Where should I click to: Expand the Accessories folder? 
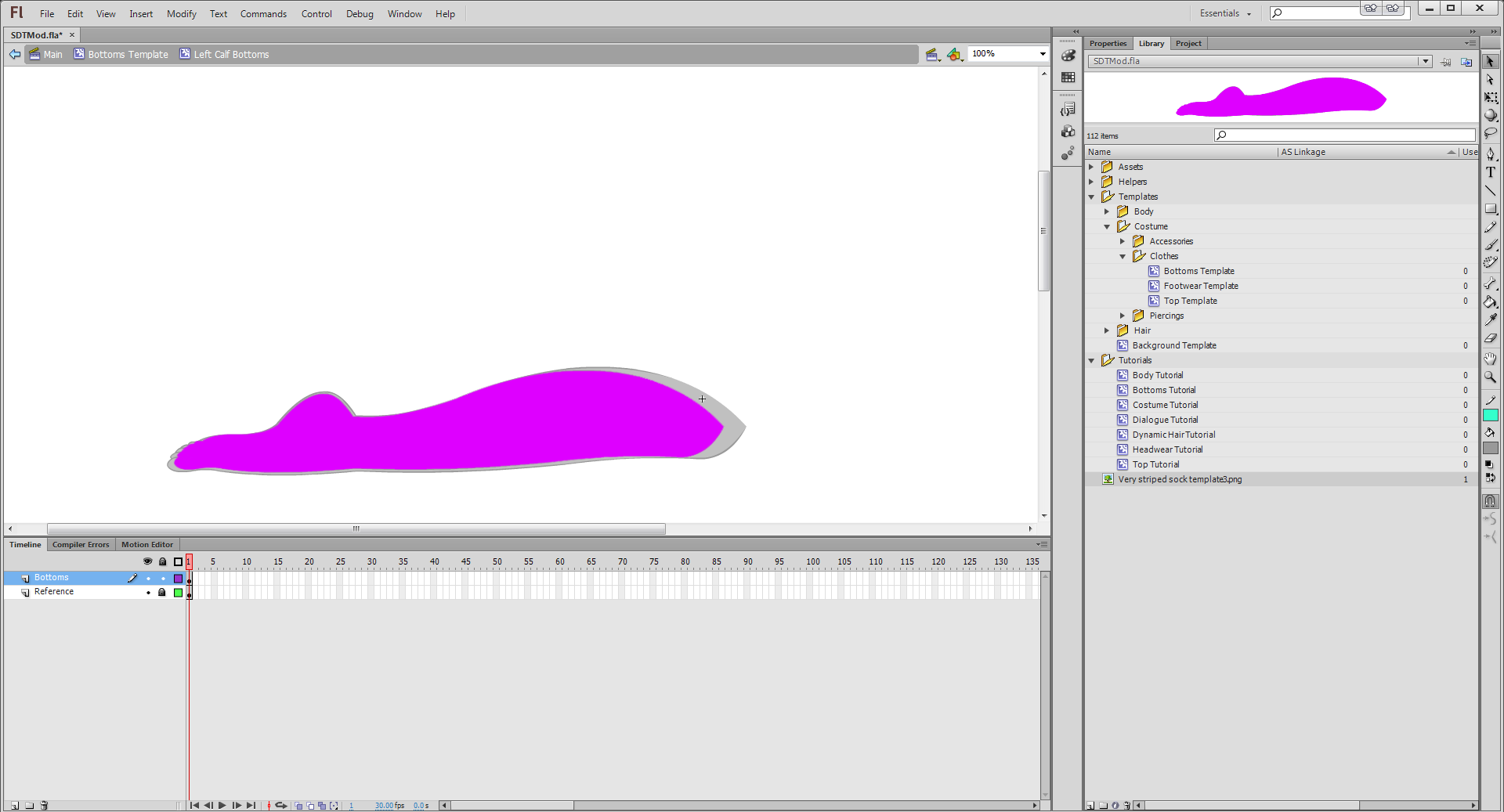[1123, 241]
